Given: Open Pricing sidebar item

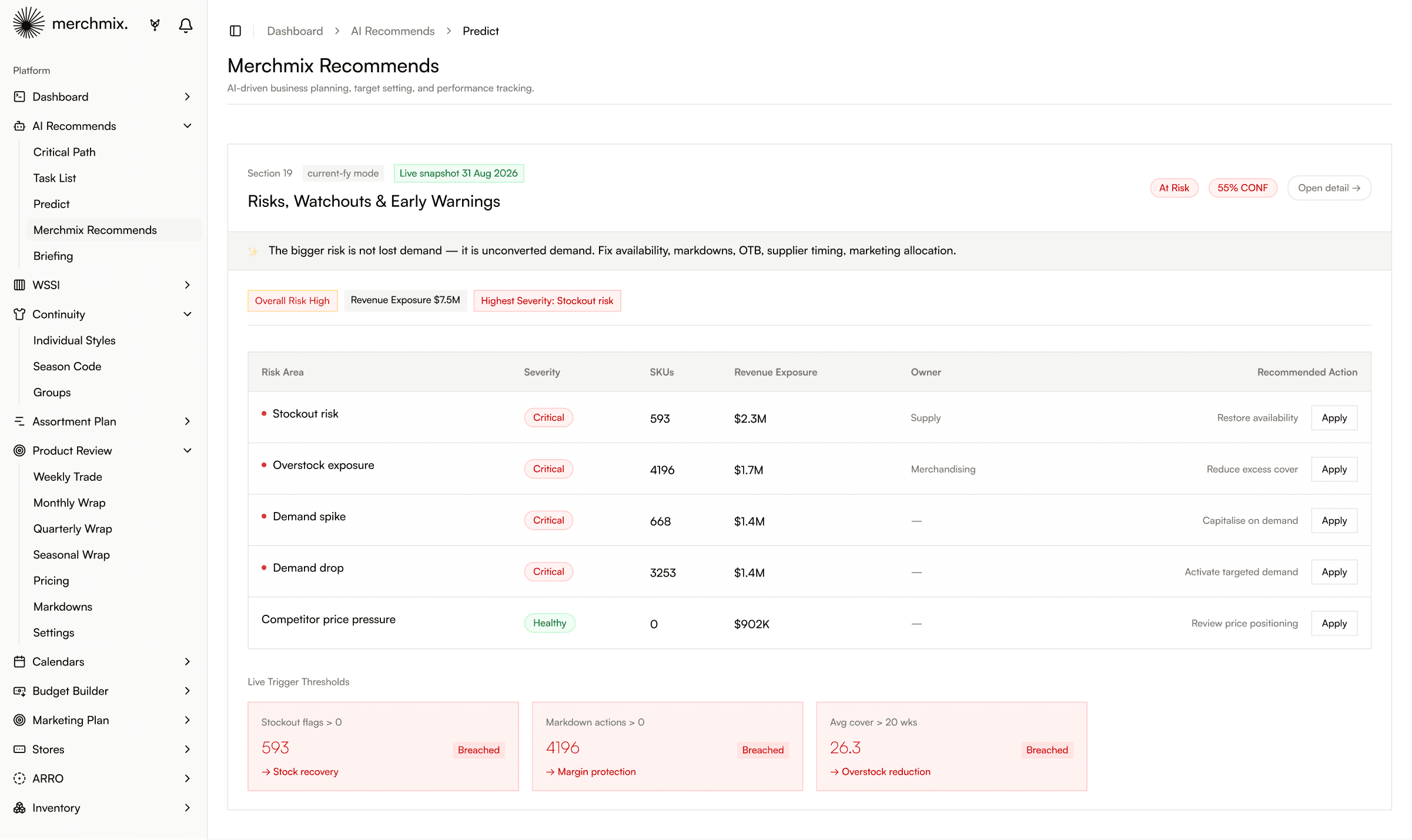Looking at the screenshot, I should coord(114,581).
